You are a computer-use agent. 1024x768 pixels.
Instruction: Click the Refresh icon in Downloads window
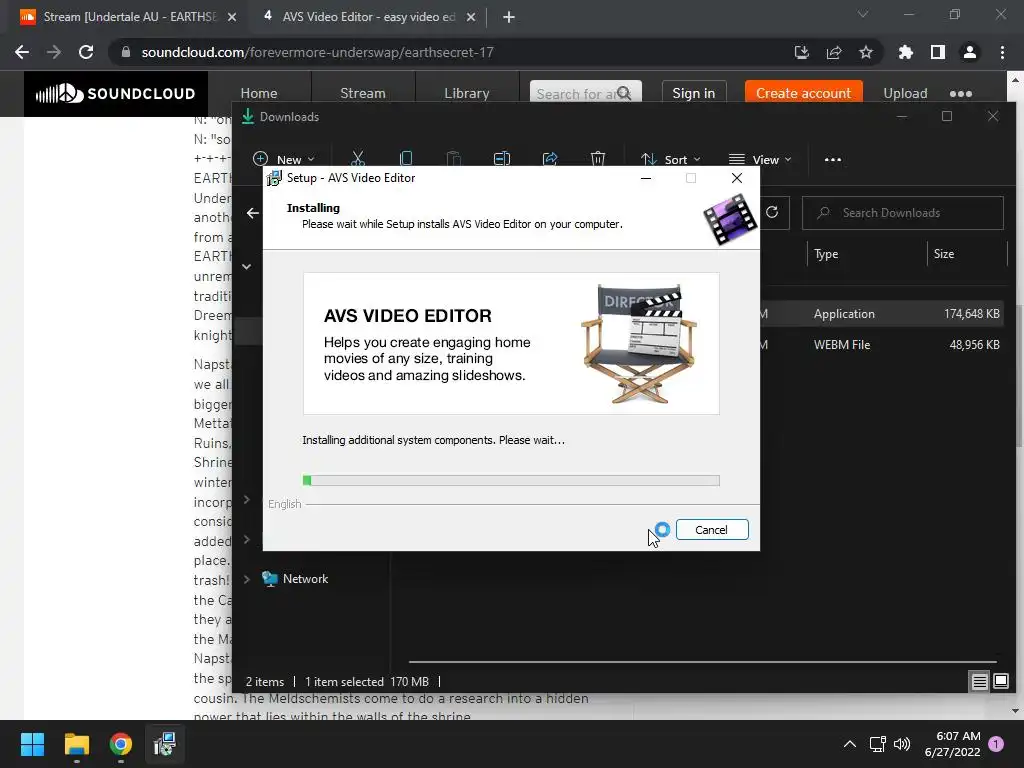772,212
